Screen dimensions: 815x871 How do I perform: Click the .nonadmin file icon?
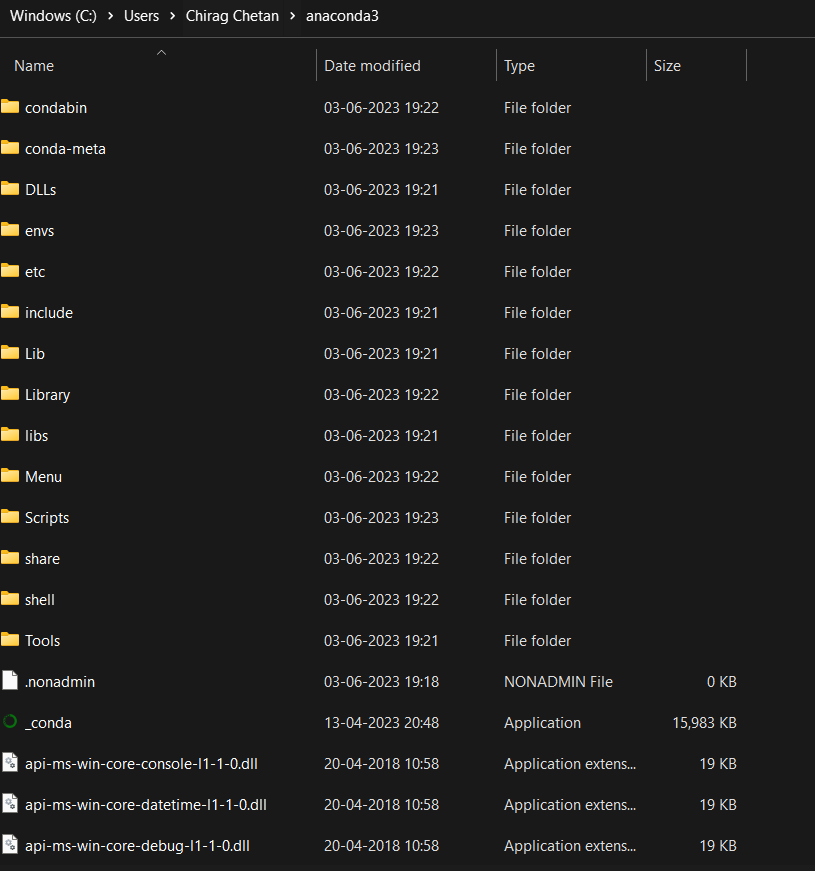11,681
